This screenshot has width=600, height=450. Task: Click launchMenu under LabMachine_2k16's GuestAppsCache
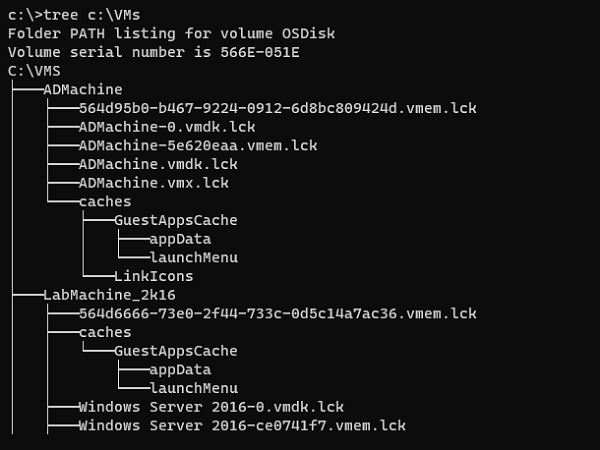(x=193, y=388)
